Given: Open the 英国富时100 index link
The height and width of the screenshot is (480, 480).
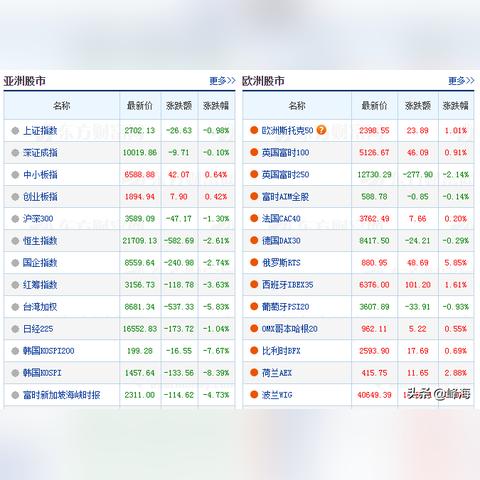Looking at the screenshot, I should pos(285,153).
